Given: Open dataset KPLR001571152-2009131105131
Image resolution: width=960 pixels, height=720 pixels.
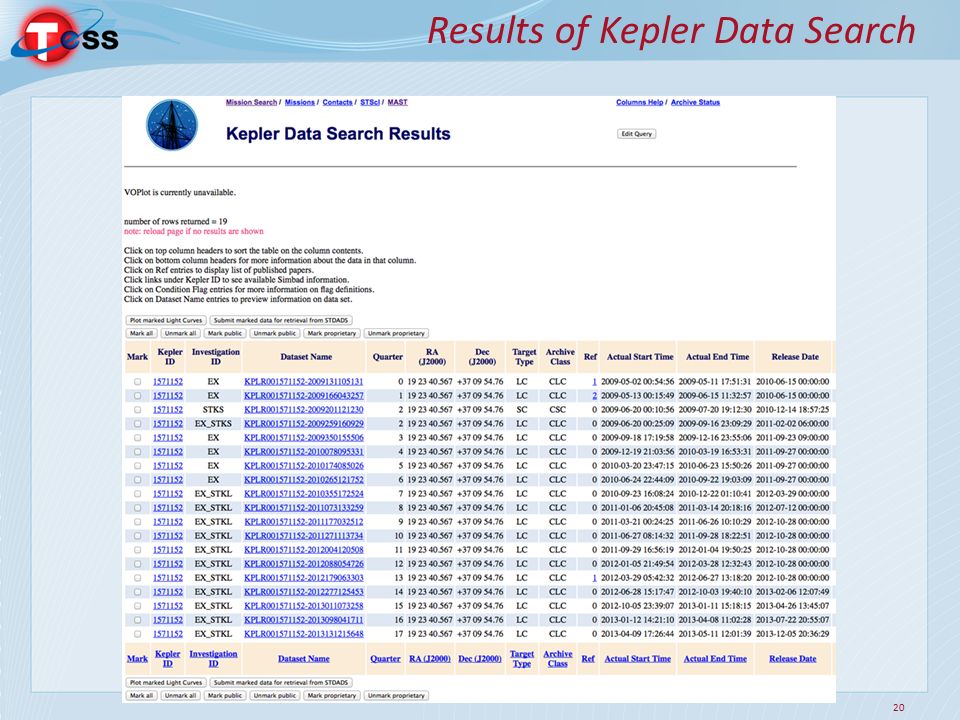Looking at the screenshot, I should [x=304, y=381].
